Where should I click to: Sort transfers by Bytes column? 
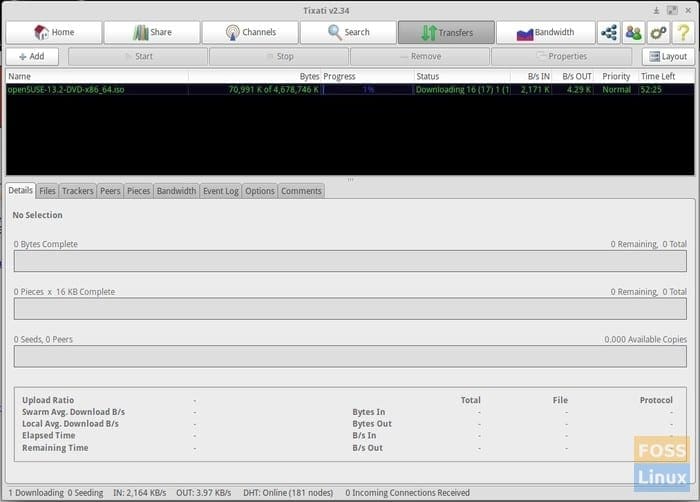point(254,76)
